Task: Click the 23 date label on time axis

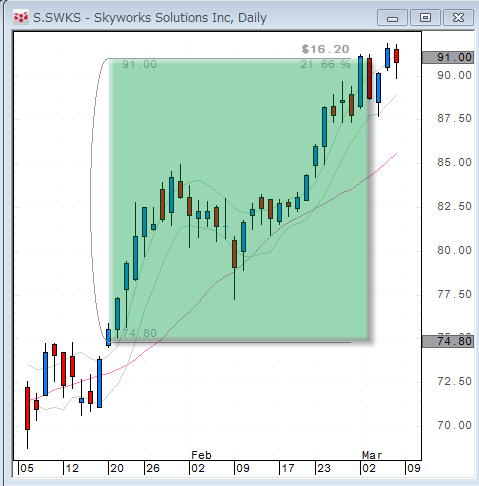Action: (x=324, y=468)
